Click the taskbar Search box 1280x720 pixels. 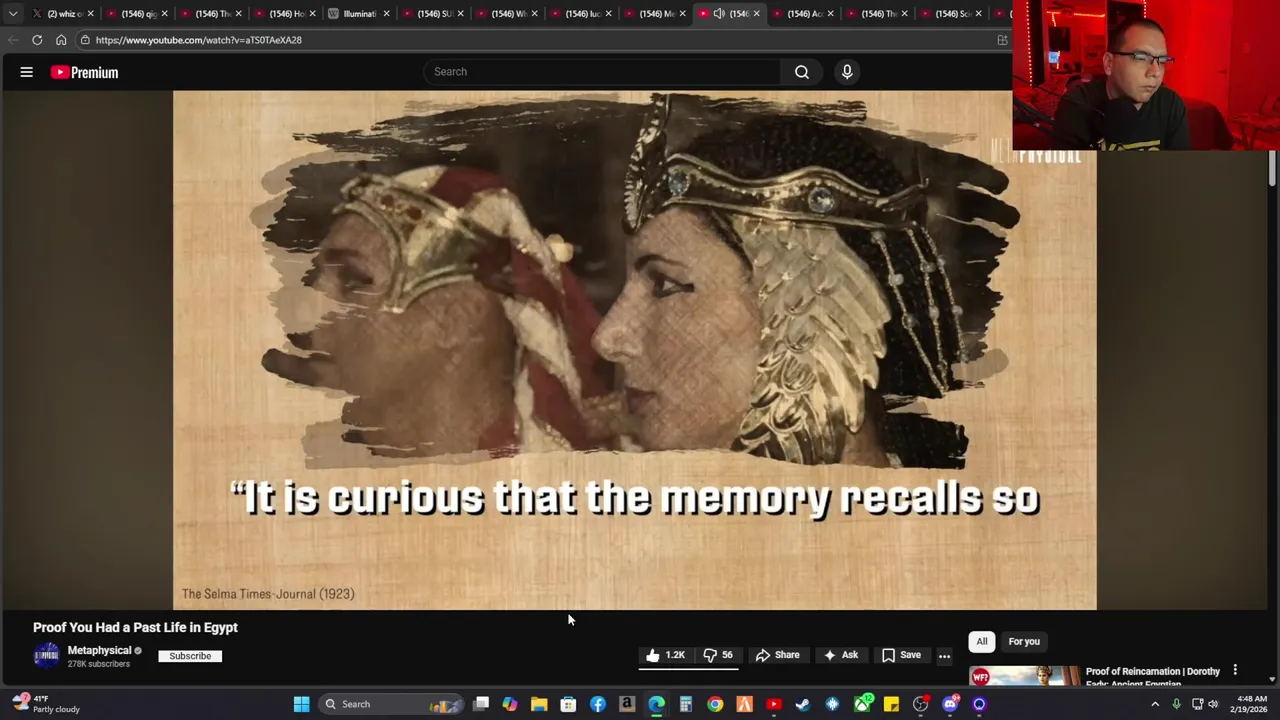coord(390,704)
